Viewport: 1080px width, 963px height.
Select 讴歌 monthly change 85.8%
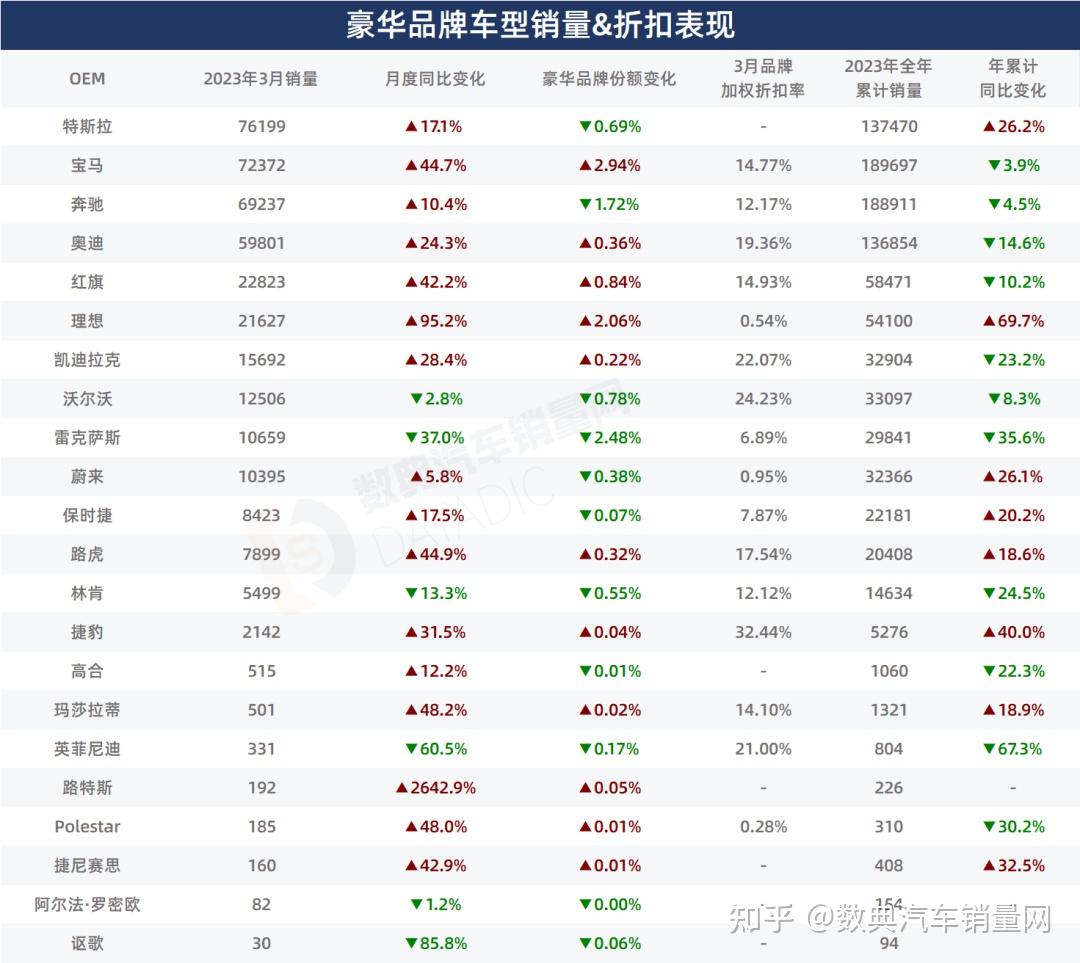coord(435,944)
